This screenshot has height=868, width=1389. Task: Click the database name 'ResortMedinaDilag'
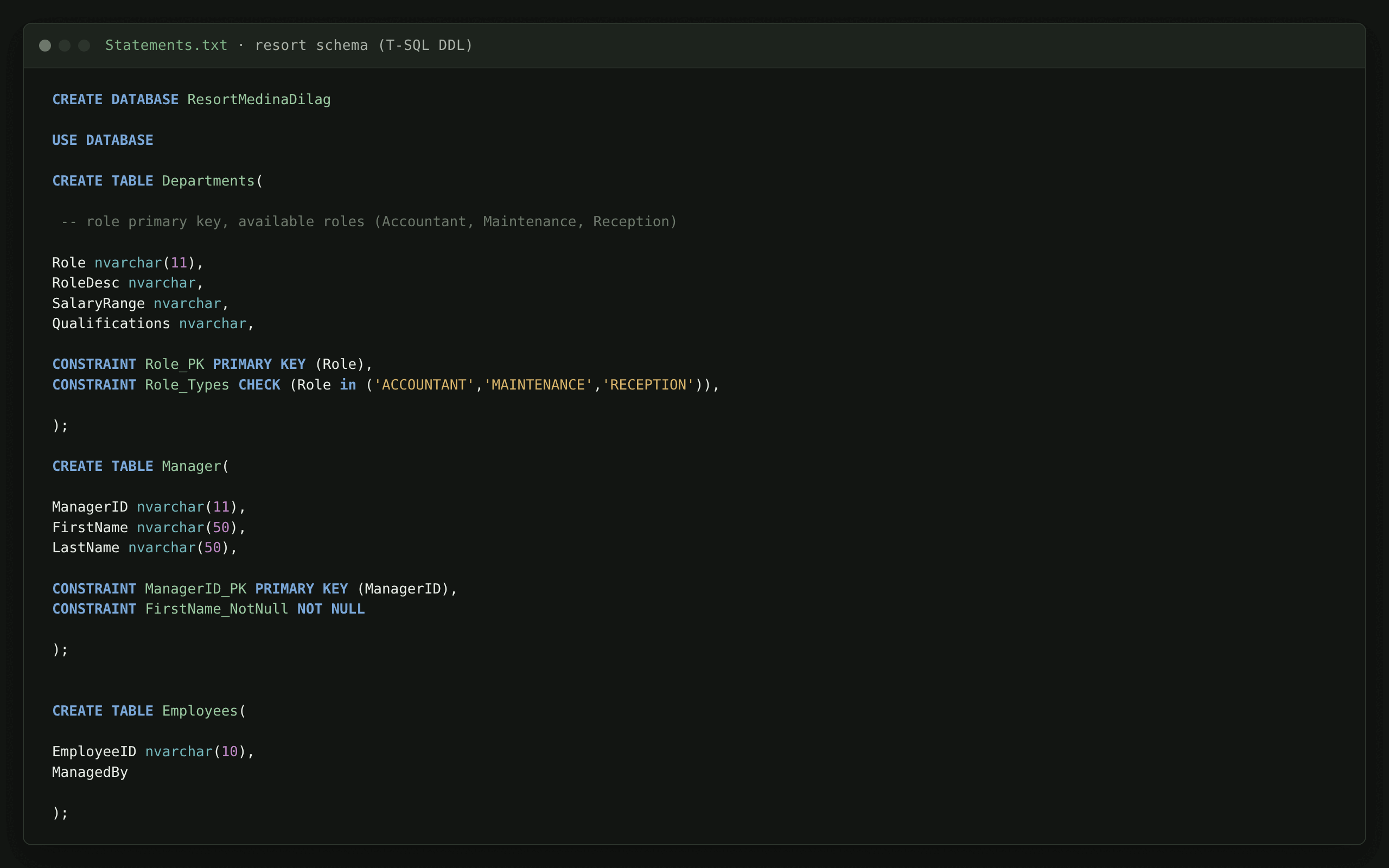259,99
